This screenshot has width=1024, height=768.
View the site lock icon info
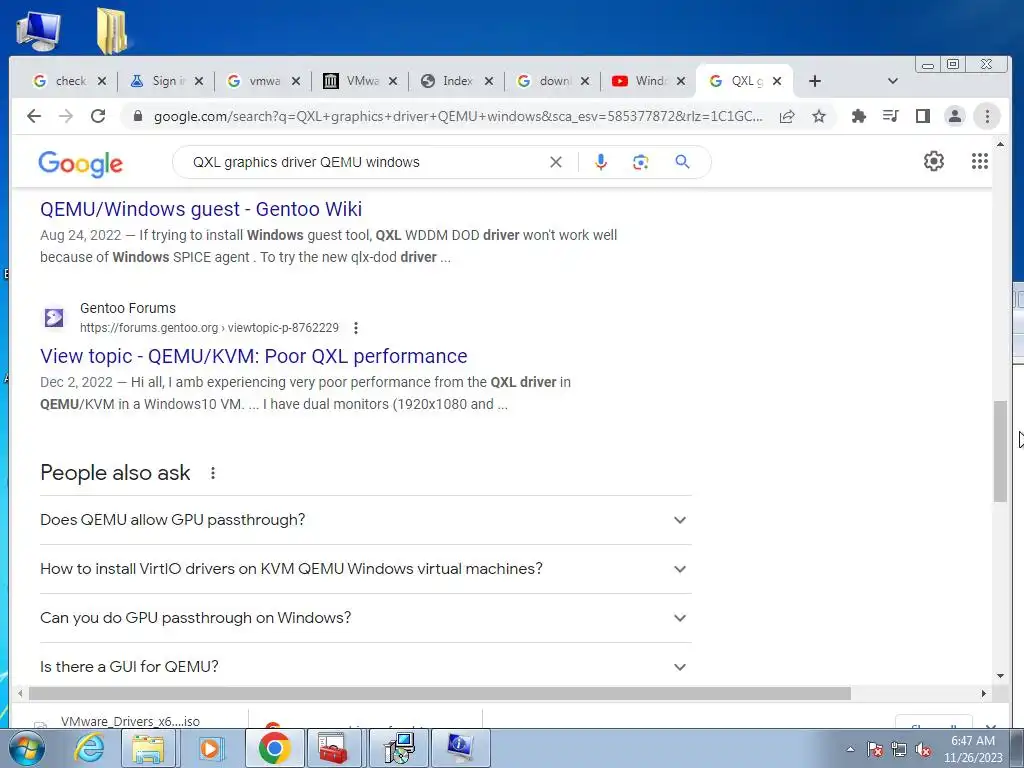tap(137, 116)
